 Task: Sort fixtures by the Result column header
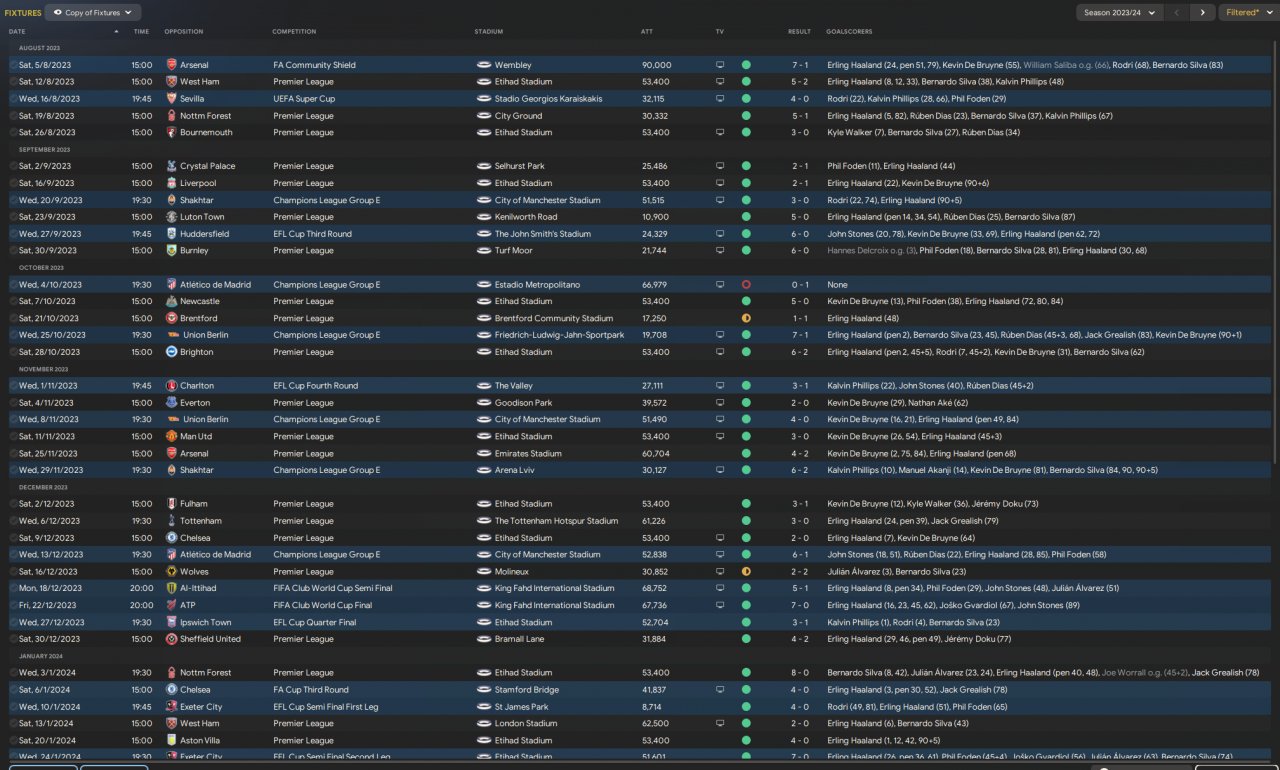(799, 32)
